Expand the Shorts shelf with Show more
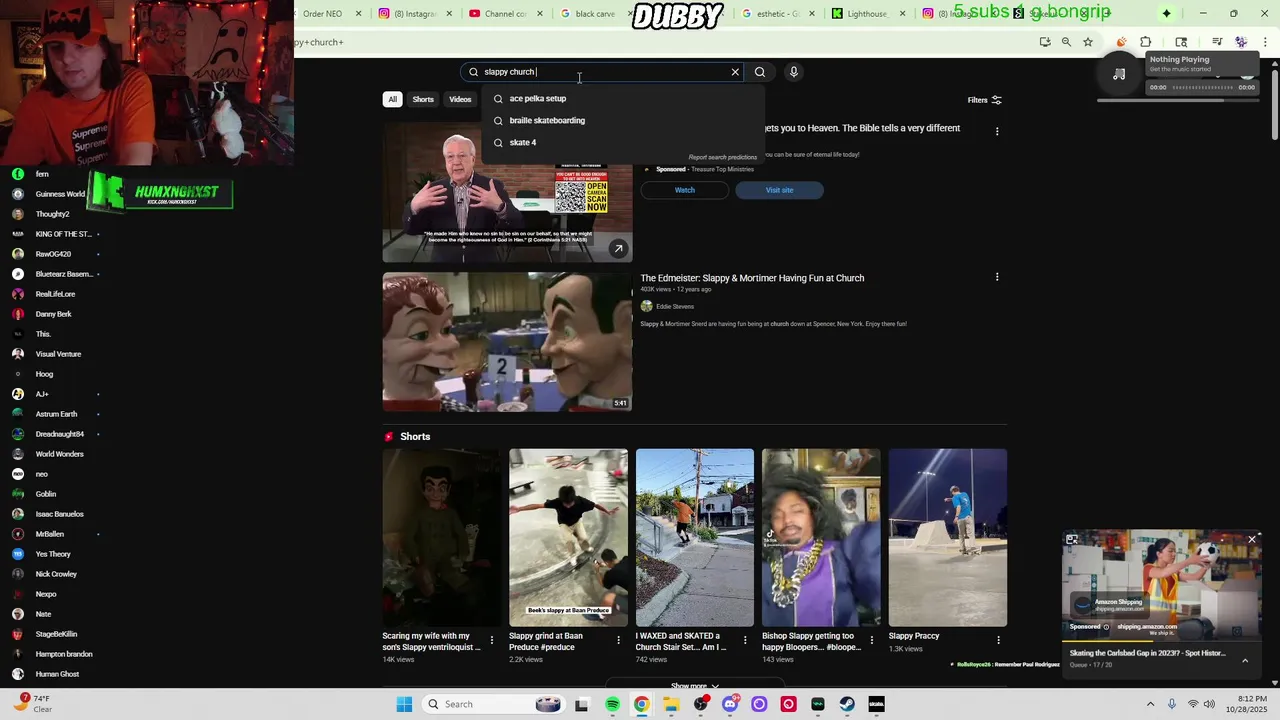This screenshot has width=1280, height=720. (x=694, y=686)
